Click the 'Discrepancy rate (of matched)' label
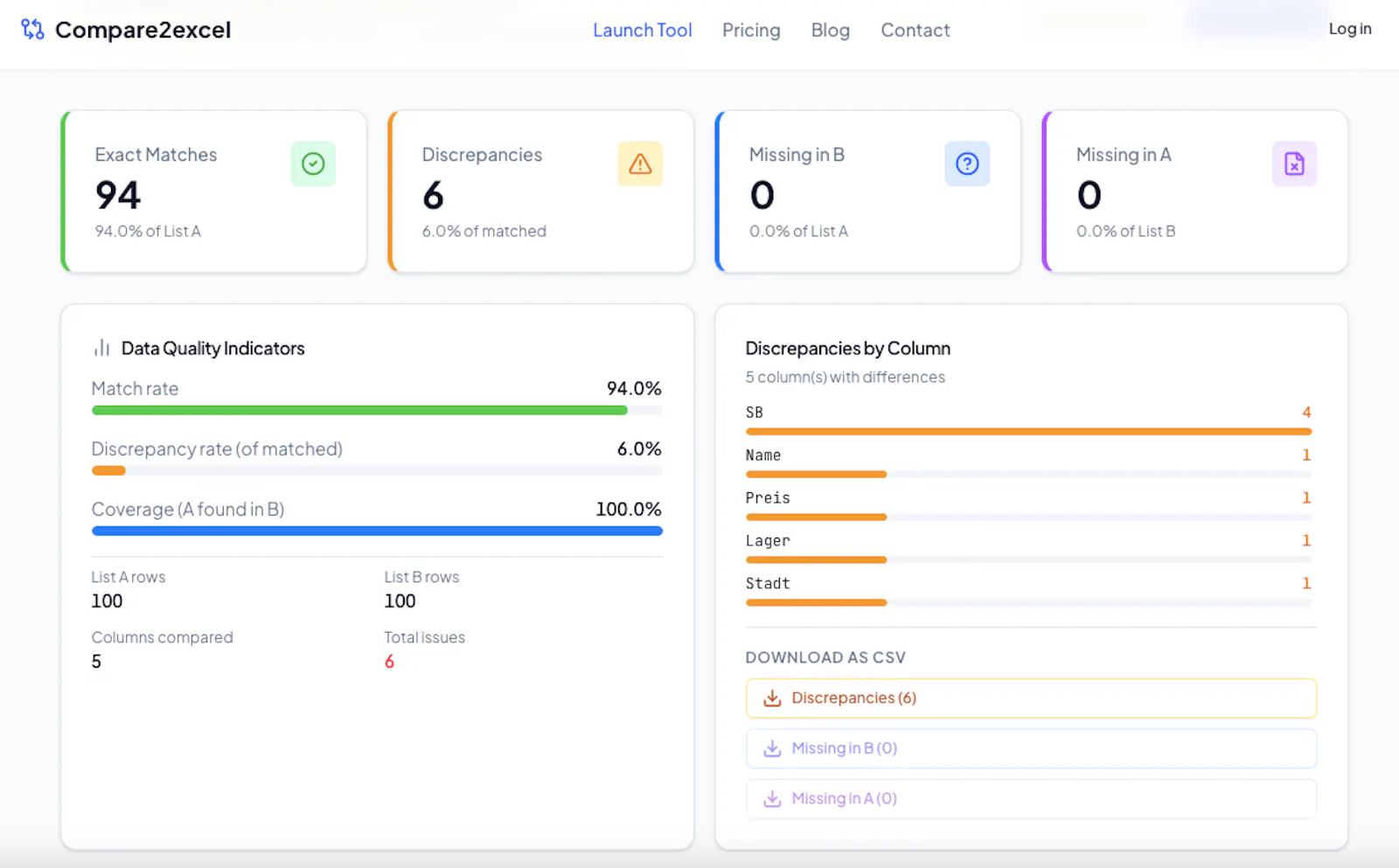 [x=217, y=449]
